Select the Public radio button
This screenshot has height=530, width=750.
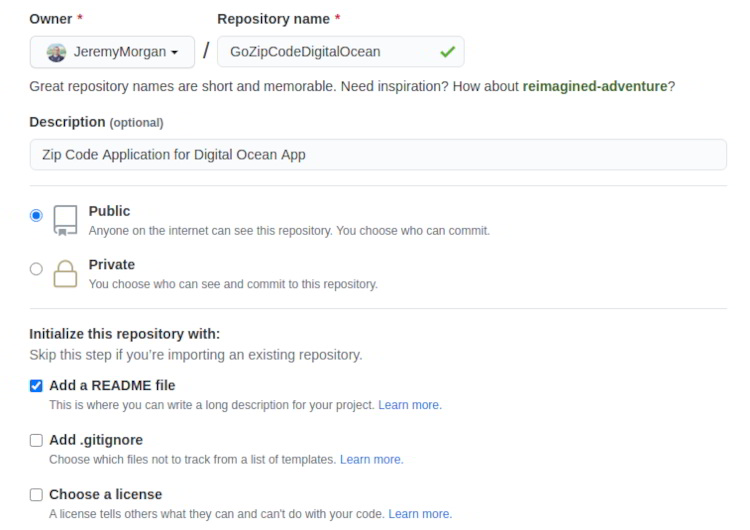pyautogui.click(x=36, y=215)
